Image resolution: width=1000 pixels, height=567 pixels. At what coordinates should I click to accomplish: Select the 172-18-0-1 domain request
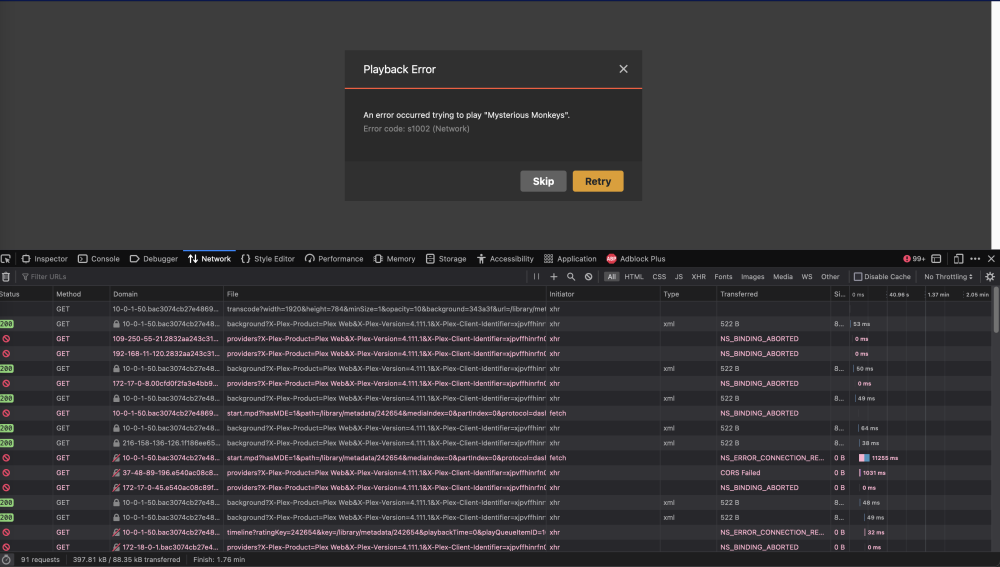(496, 547)
